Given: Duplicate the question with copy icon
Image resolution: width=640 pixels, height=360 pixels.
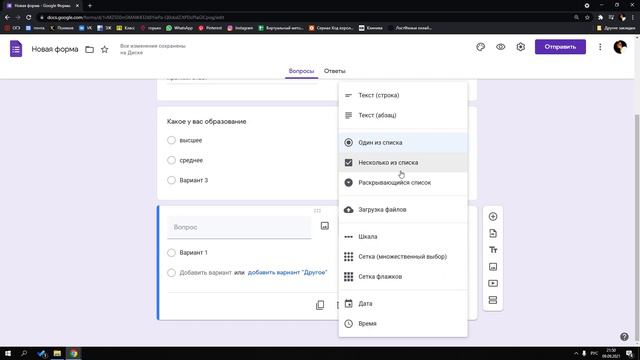Looking at the screenshot, I should (320, 305).
